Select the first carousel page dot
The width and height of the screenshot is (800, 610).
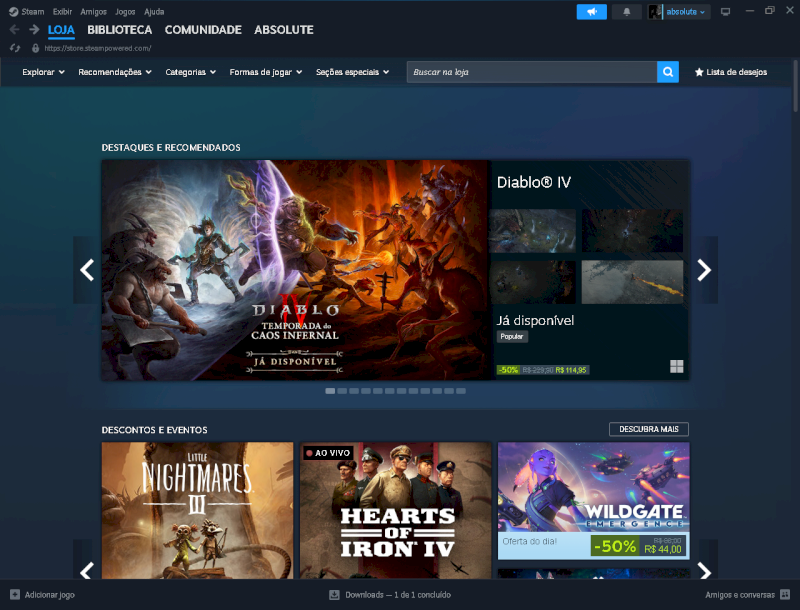330,391
